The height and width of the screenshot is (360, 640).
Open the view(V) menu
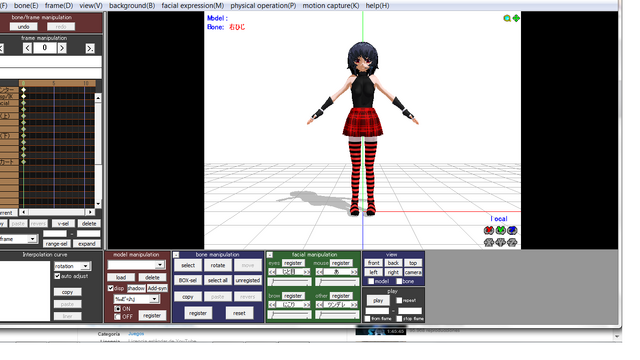point(91,6)
